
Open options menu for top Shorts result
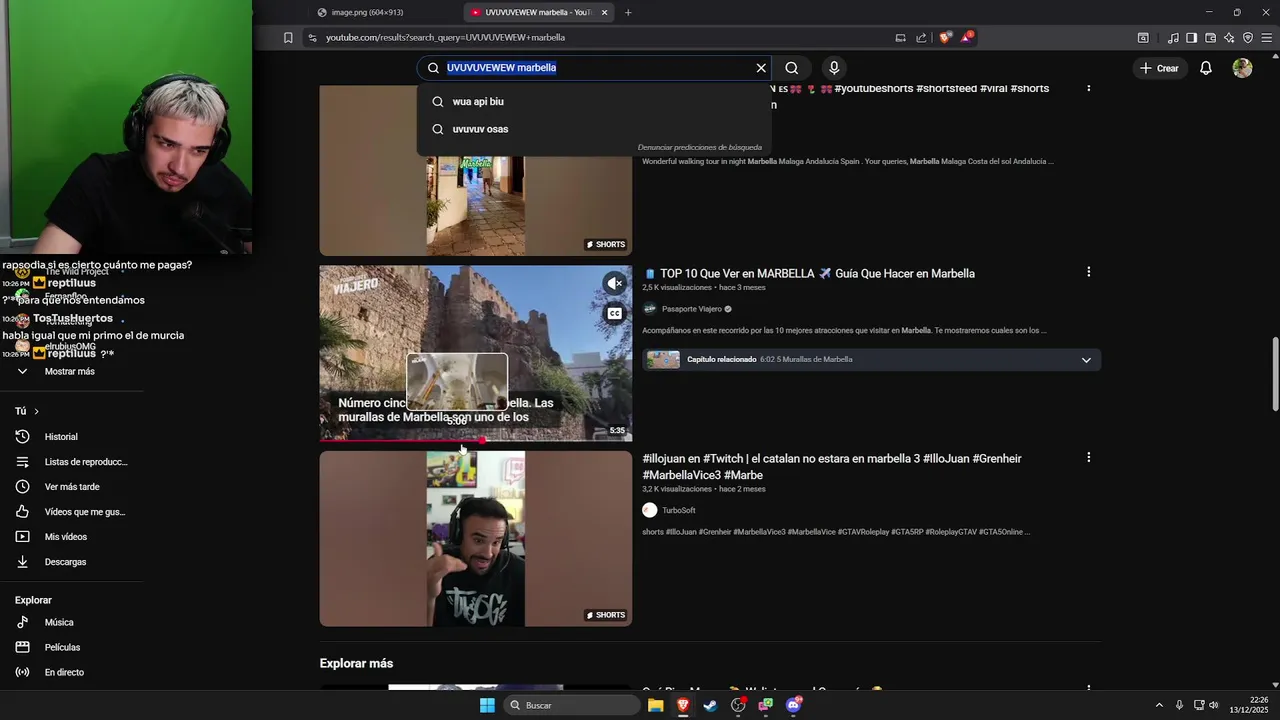pyautogui.click(x=1088, y=88)
